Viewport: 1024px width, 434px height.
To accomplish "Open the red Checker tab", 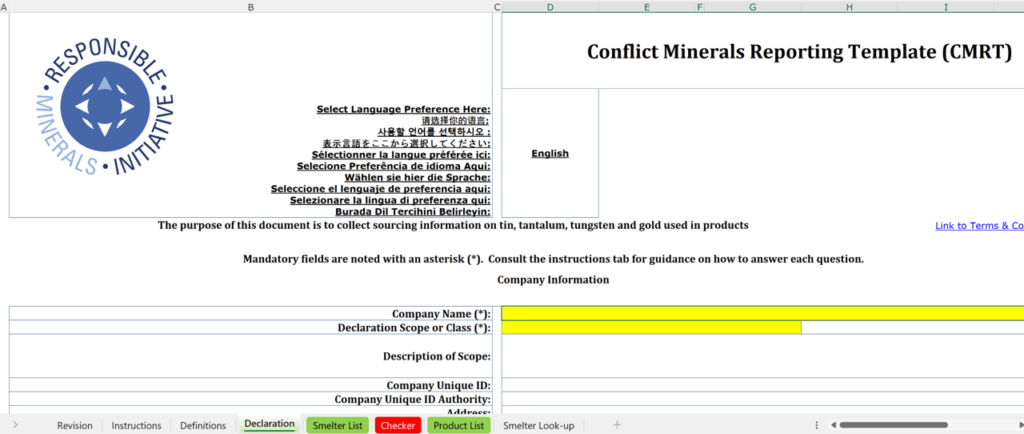I will (x=398, y=426).
